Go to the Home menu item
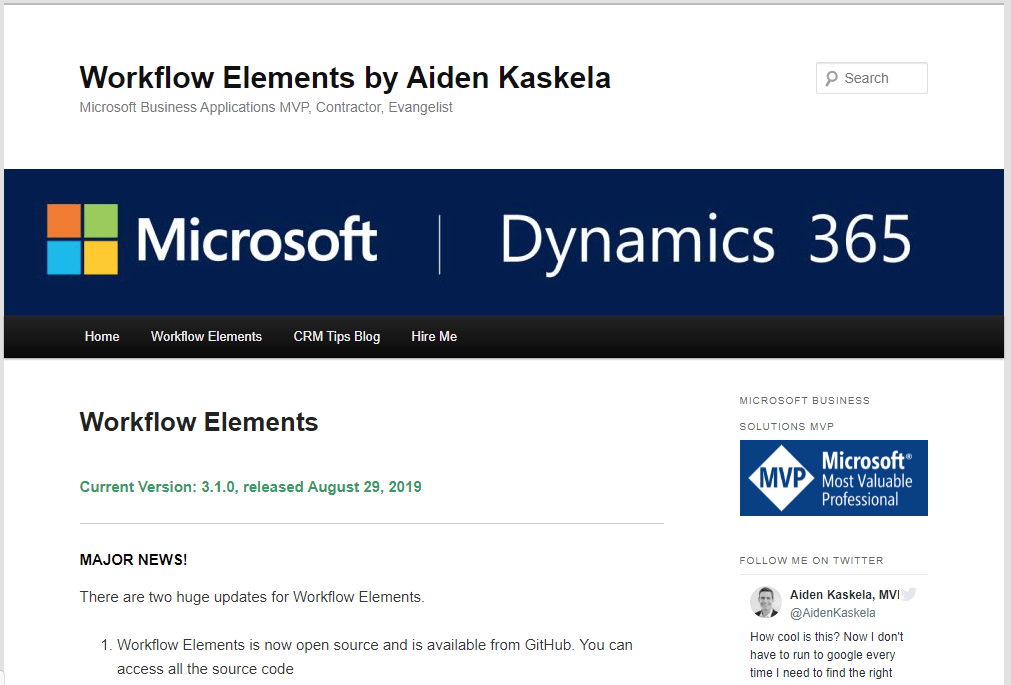Screen dimensions: 1011x685 tap(102, 337)
